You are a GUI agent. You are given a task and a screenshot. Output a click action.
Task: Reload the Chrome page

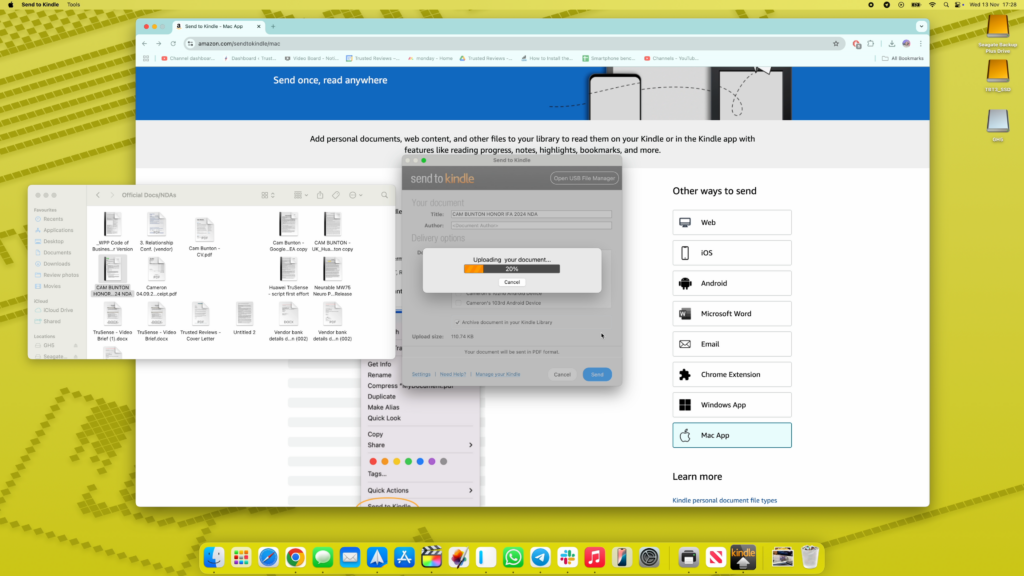[x=173, y=44]
